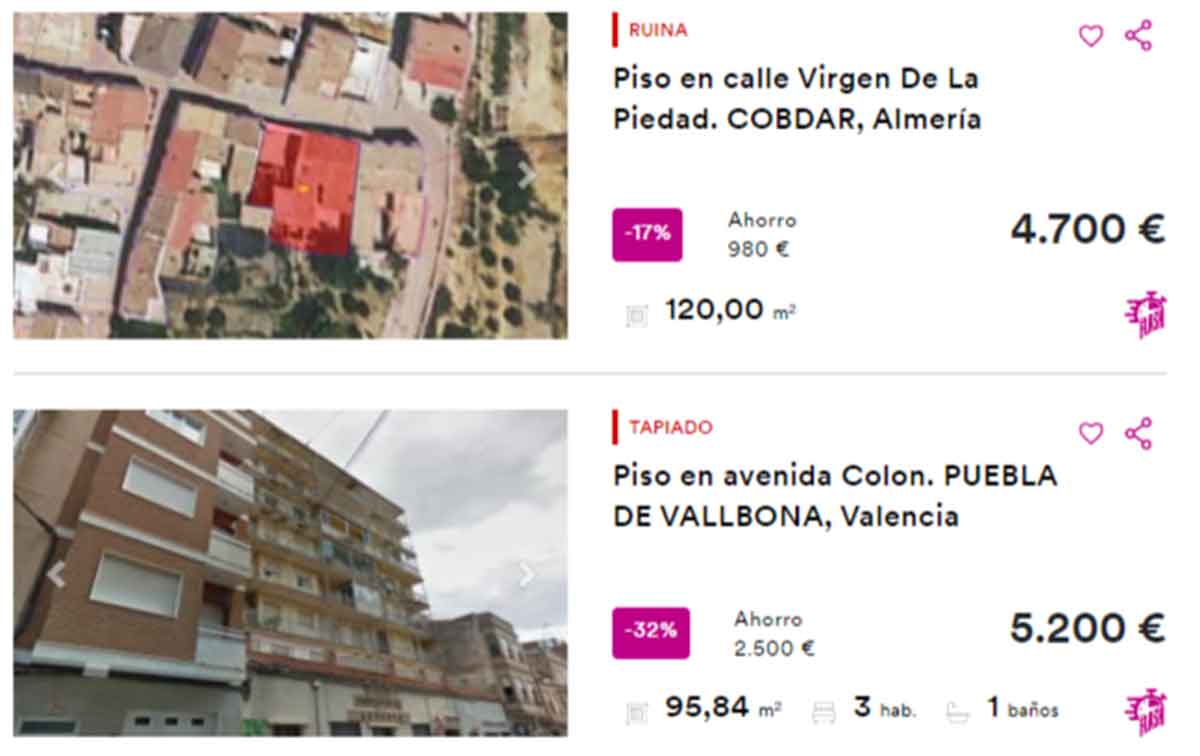The width and height of the screenshot is (1200, 756).
Task: Click the surface area icon next to 95,84 m²
Action: point(636,712)
